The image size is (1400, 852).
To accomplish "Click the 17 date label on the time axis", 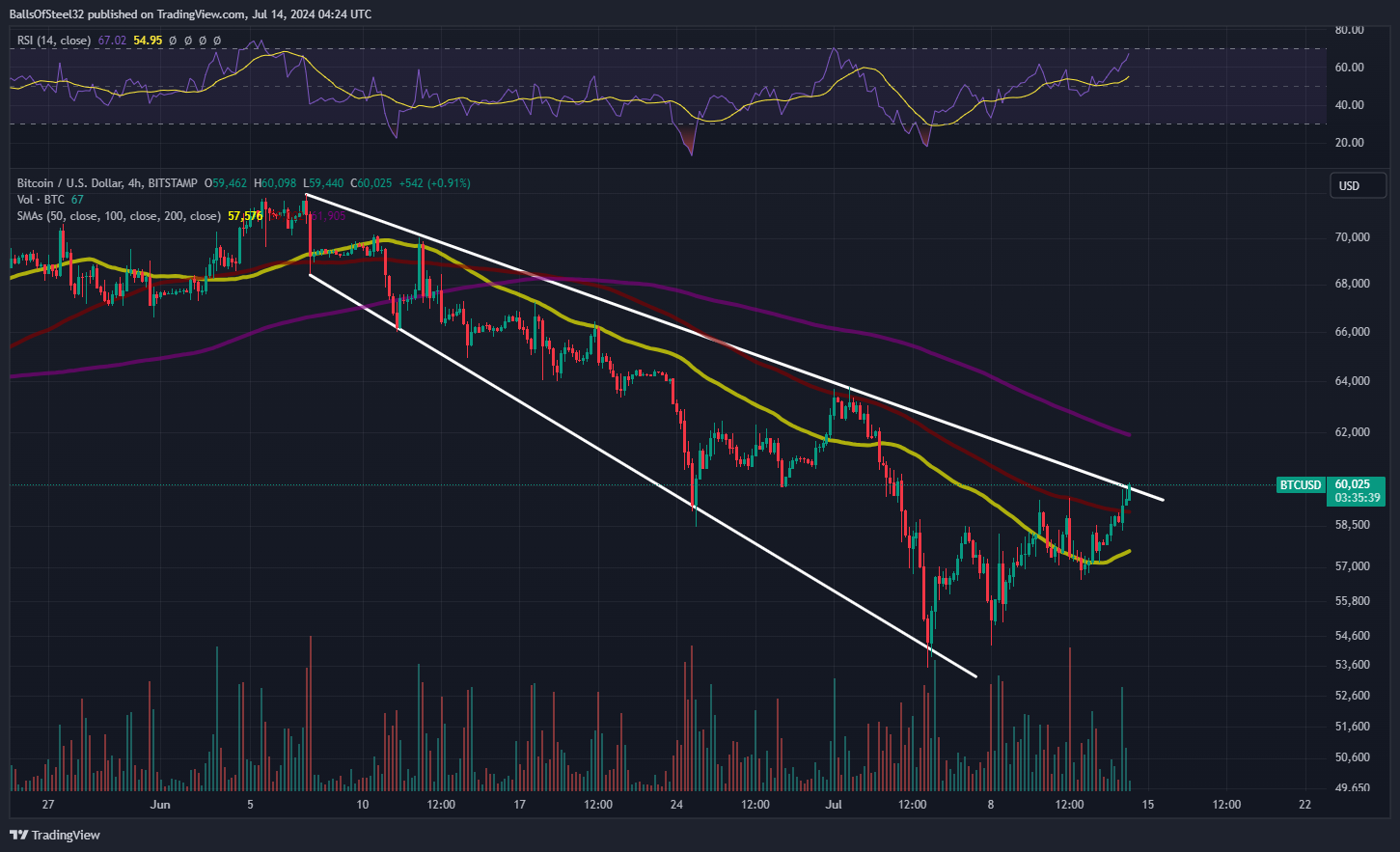I will click(519, 804).
